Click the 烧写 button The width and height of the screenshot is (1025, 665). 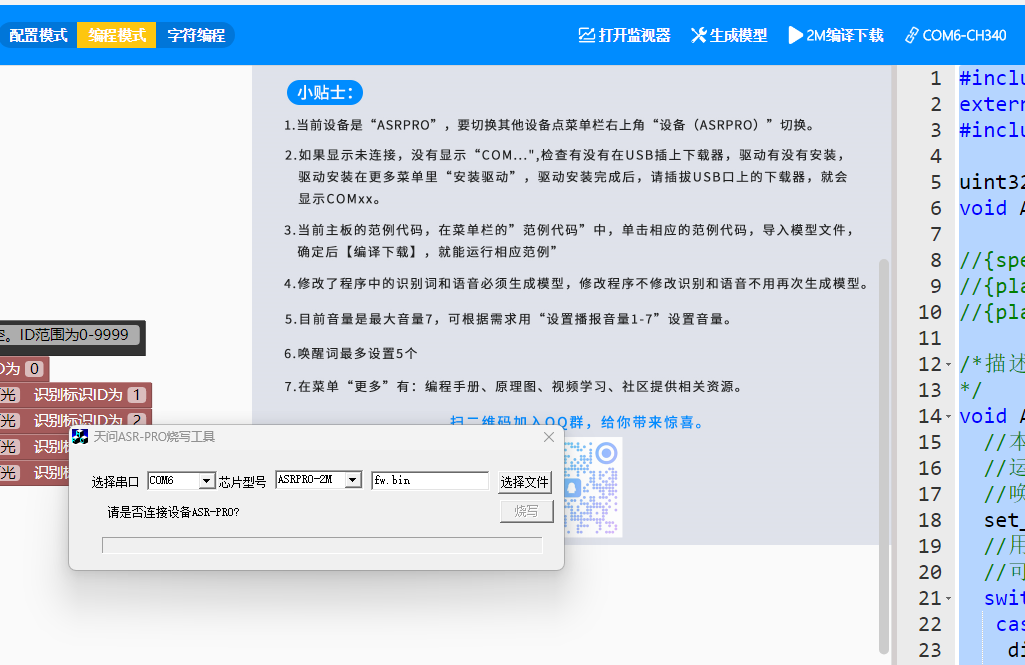(525, 512)
